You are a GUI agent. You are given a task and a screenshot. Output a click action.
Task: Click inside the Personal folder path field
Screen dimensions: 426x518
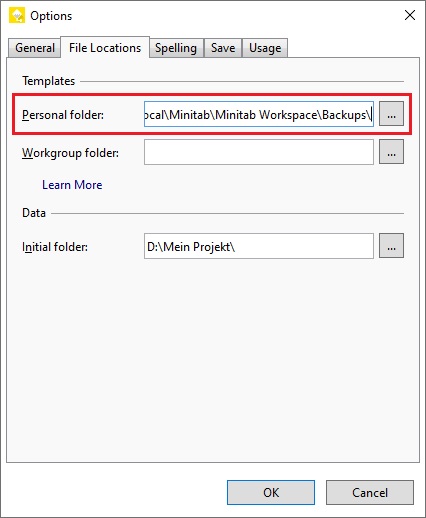259,114
